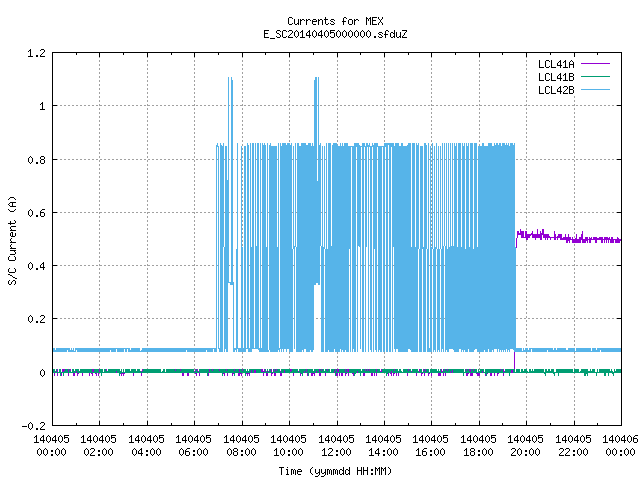The image size is (640, 480).
Task: Click the x-axis label 'Time (yymmdd HH:MM)'
Action: [x=335, y=471]
